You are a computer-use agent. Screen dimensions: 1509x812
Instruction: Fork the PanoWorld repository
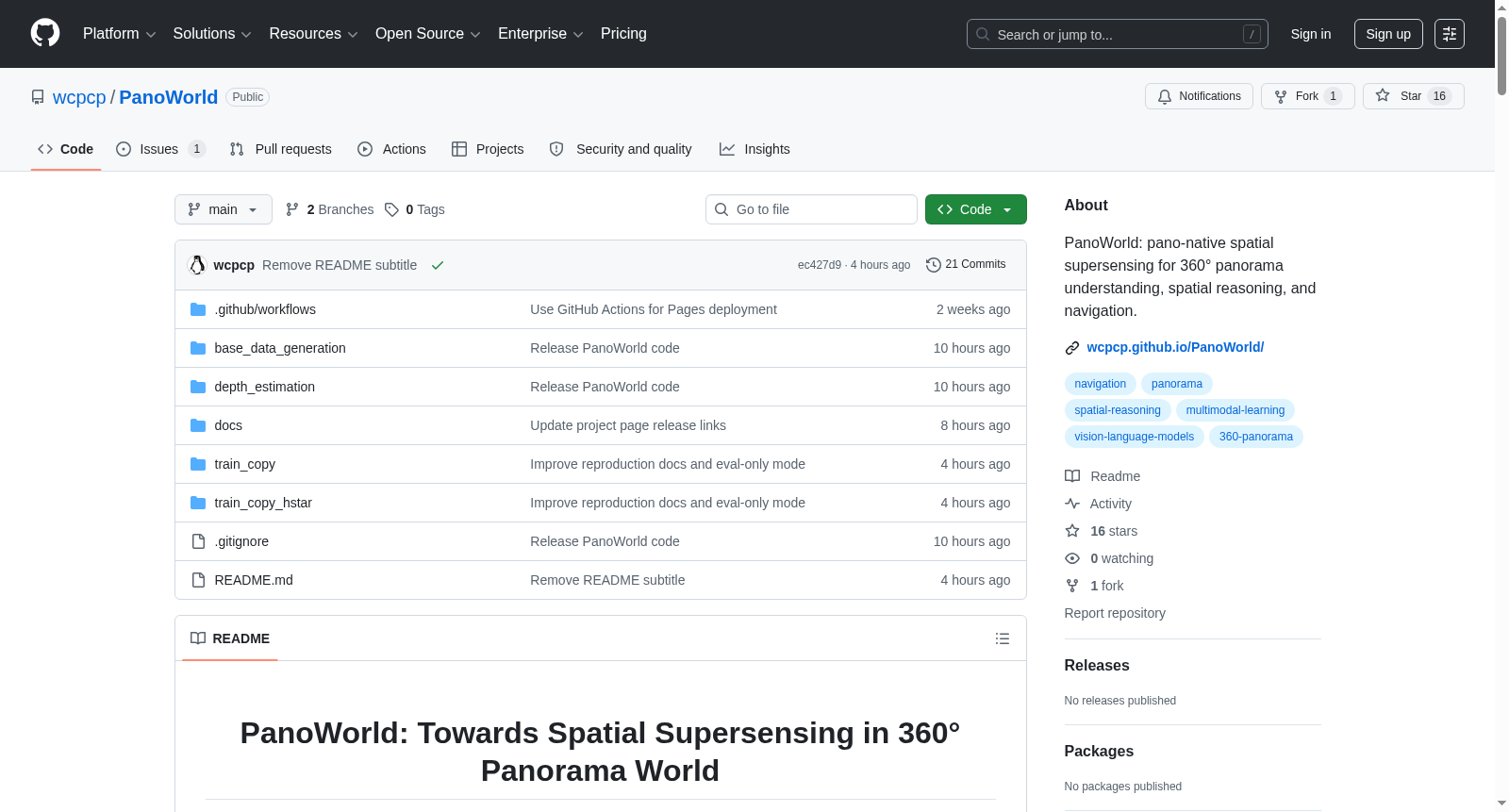1308,96
